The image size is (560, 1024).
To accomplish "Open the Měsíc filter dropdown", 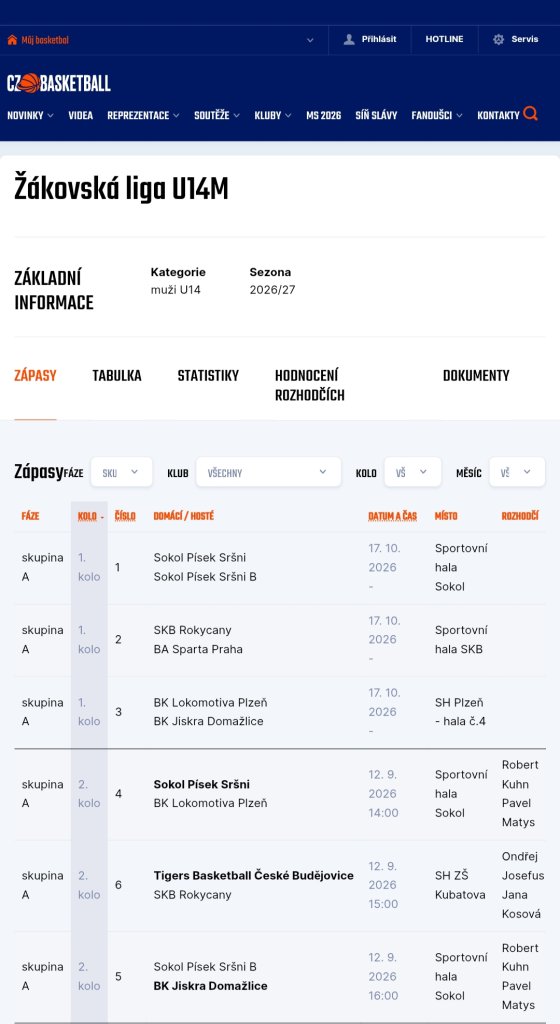I will tap(517, 472).
